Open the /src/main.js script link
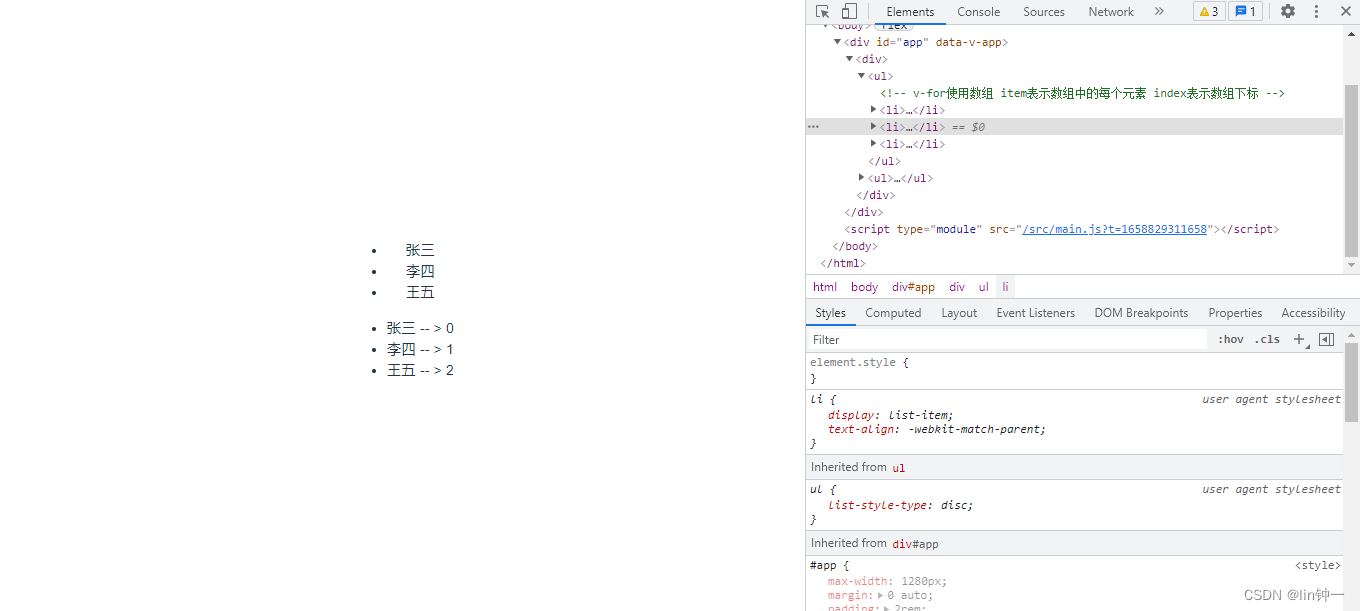 tap(1114, 229)
